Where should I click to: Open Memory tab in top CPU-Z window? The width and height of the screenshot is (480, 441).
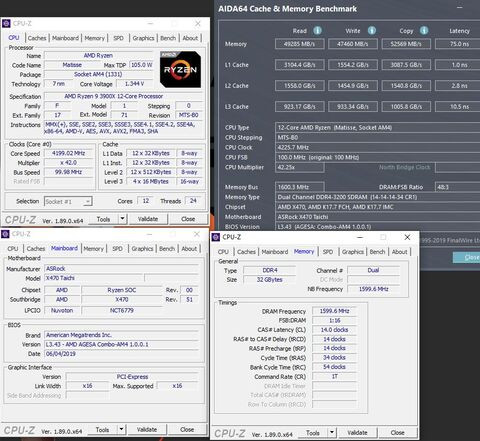click(x=94, y=38)
